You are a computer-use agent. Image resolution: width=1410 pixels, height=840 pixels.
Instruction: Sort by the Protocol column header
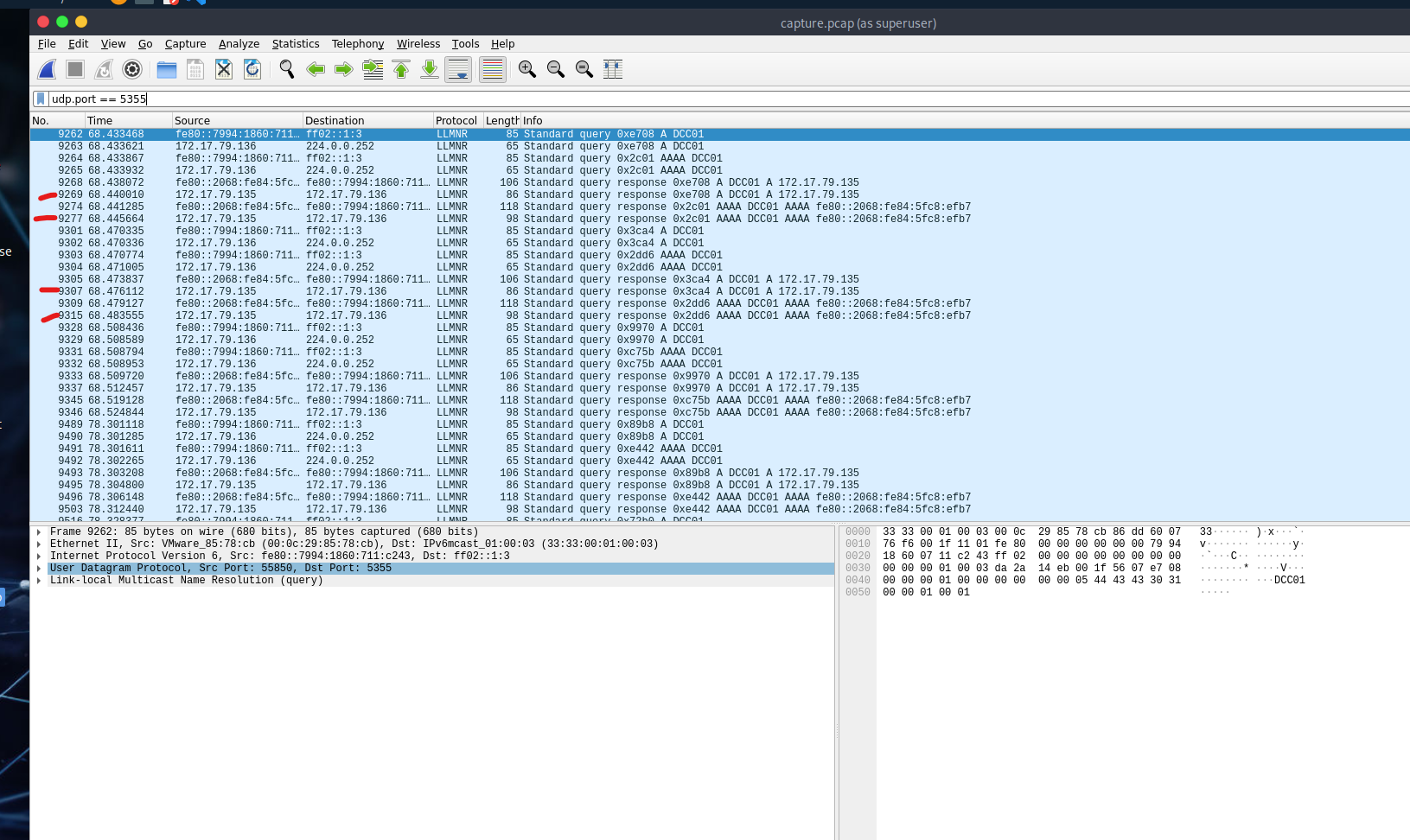tap(457, 121)
